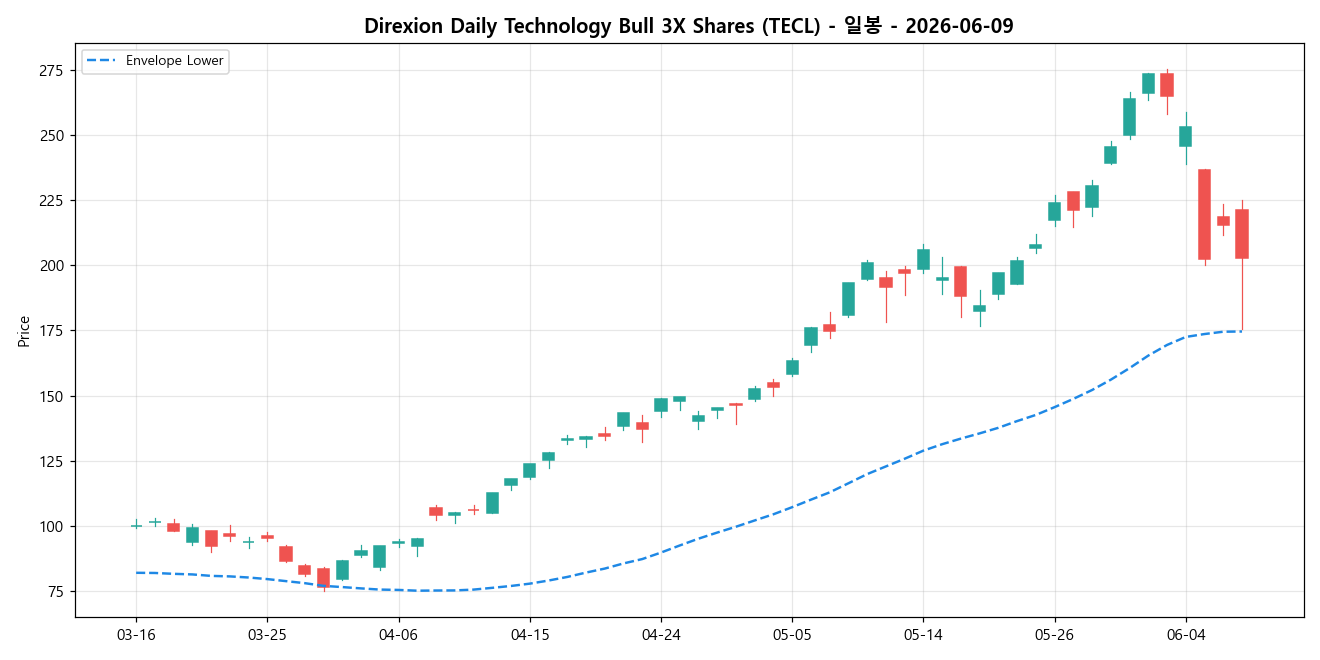Click the green candle at 06-04
The image size is (1320, 660).
click(x=1186, y=136)
